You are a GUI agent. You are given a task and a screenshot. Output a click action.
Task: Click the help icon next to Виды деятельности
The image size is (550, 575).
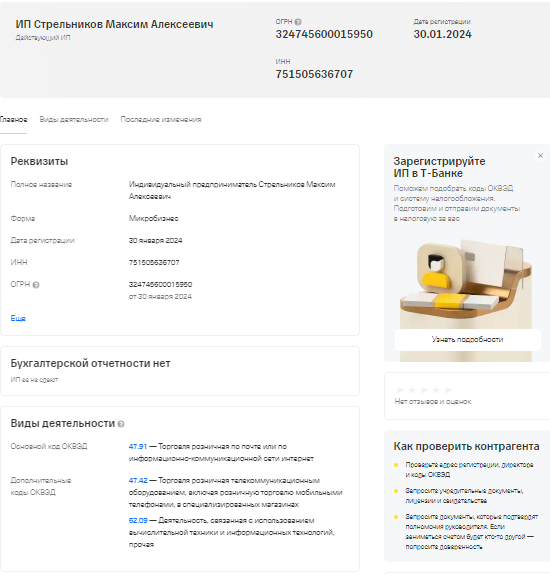(121, 424)
